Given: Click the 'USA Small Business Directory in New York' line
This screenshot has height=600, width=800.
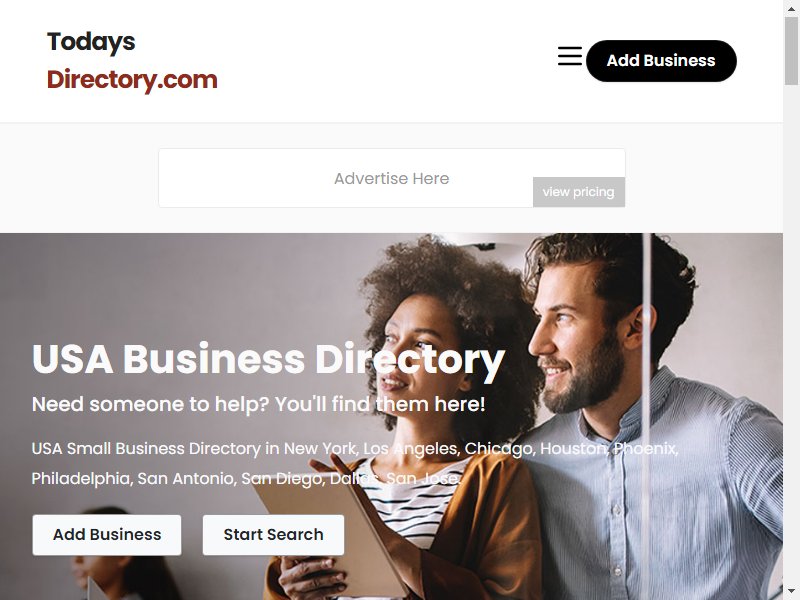Looking at the screenshot, I should 355,448.
